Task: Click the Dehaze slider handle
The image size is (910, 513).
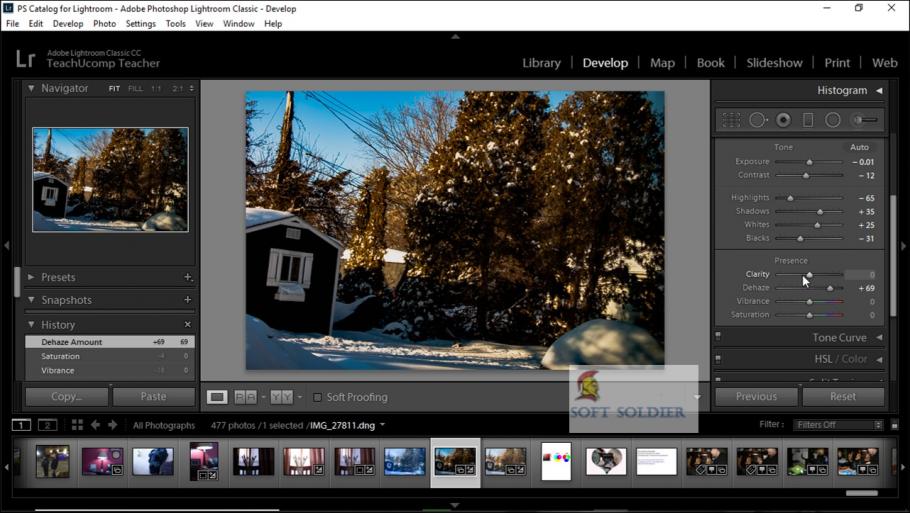Action: click(x=830, y=288)
